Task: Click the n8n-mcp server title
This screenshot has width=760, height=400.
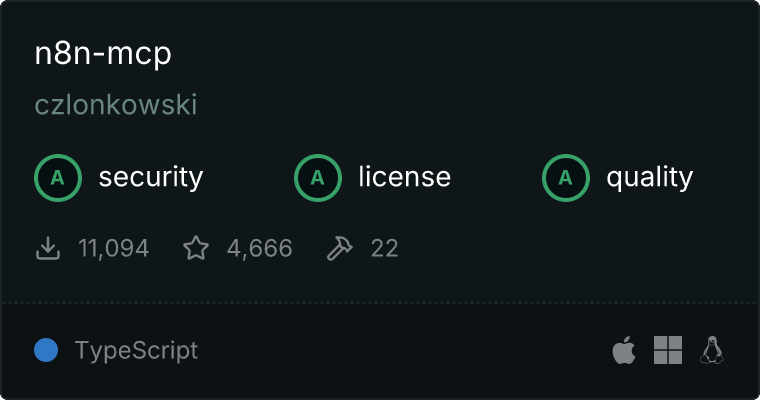Action: coord(103,54)
